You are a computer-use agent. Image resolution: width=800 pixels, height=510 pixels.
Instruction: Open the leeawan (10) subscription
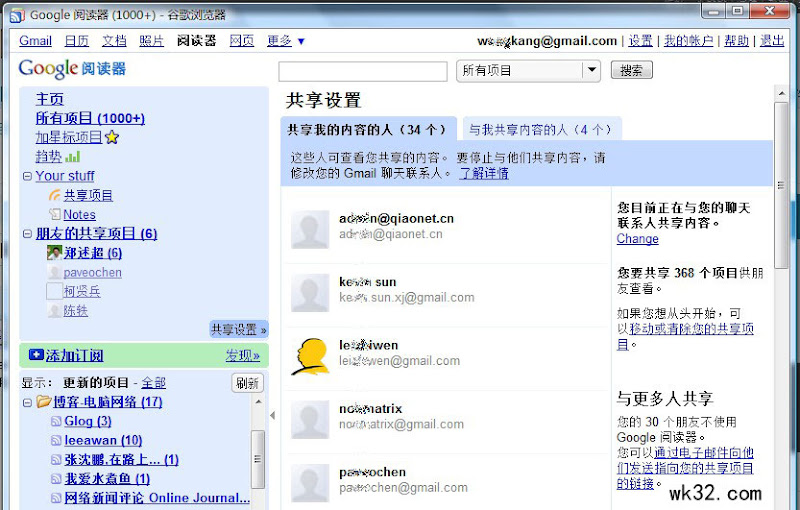pyautogui.click(x=103, y=440)
